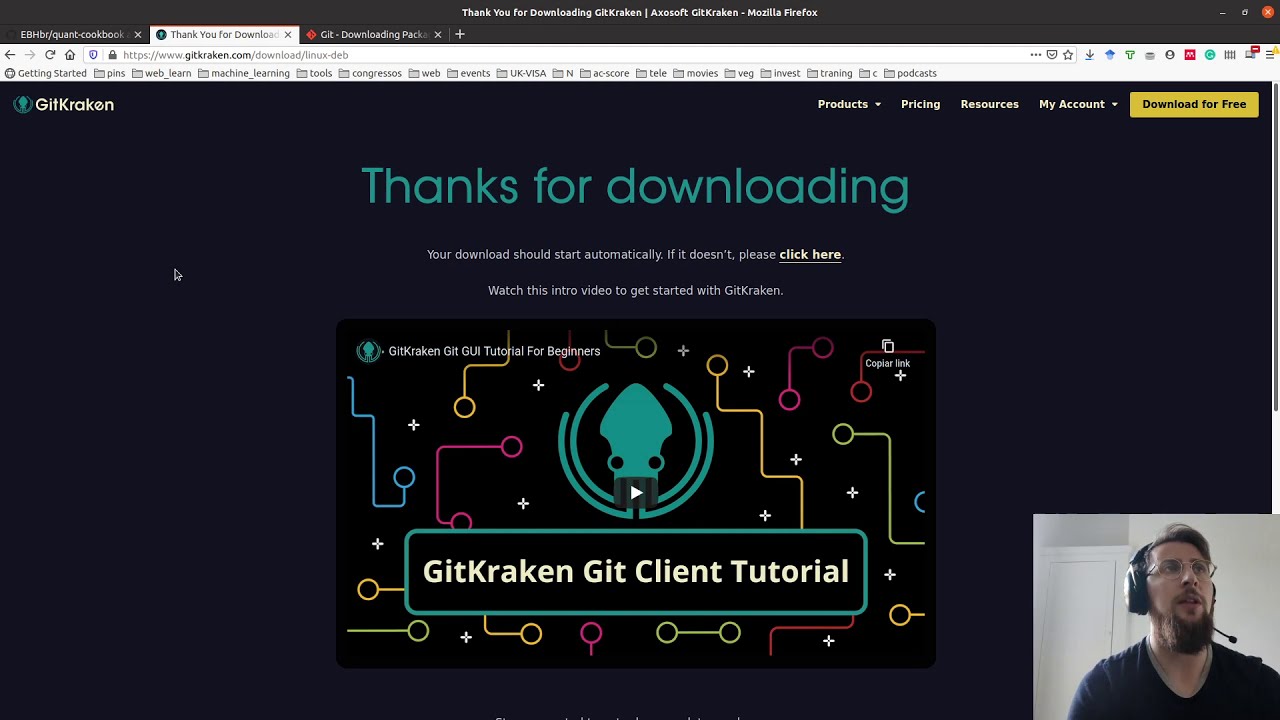Show tracking protection shield info
Viewport: 1280px width, 720px height.
tap(93, 55)
